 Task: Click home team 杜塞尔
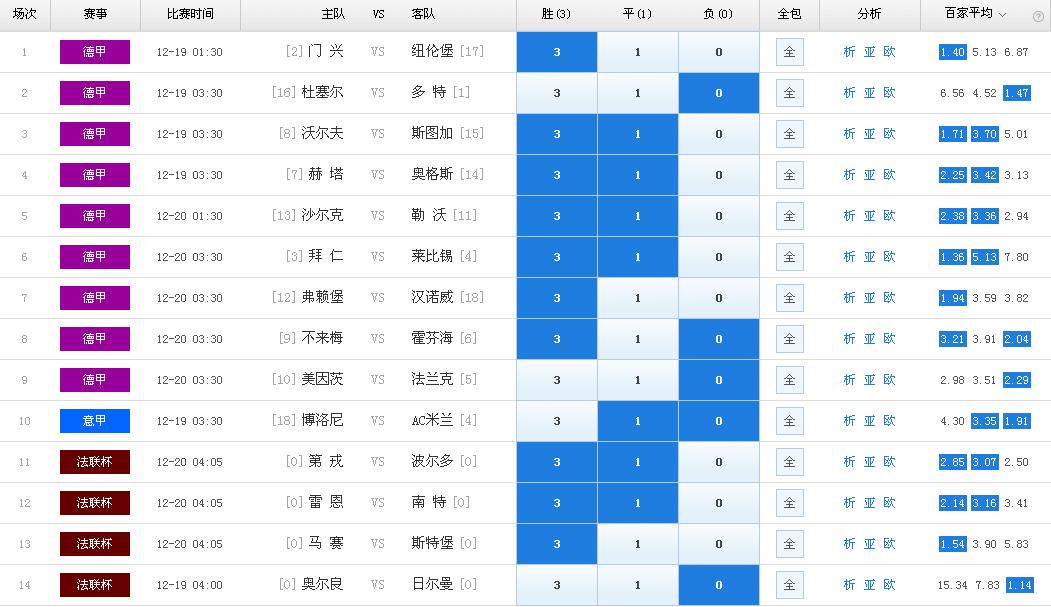322,92
